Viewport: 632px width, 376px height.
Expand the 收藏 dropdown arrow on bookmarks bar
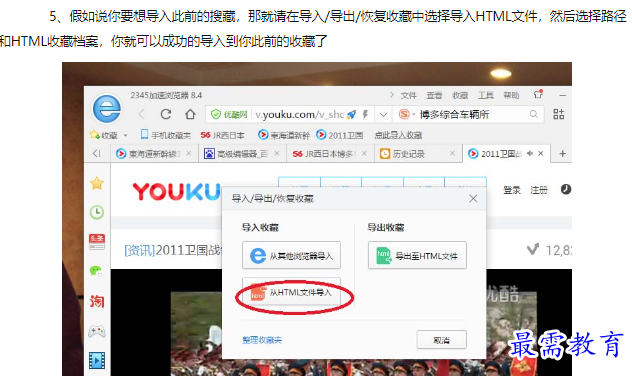[125, 135]
